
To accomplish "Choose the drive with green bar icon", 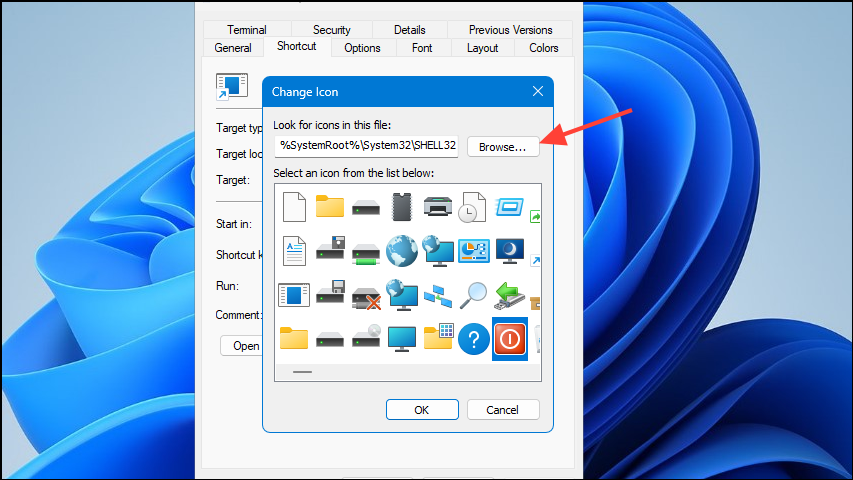I will (x=366, y=254).
